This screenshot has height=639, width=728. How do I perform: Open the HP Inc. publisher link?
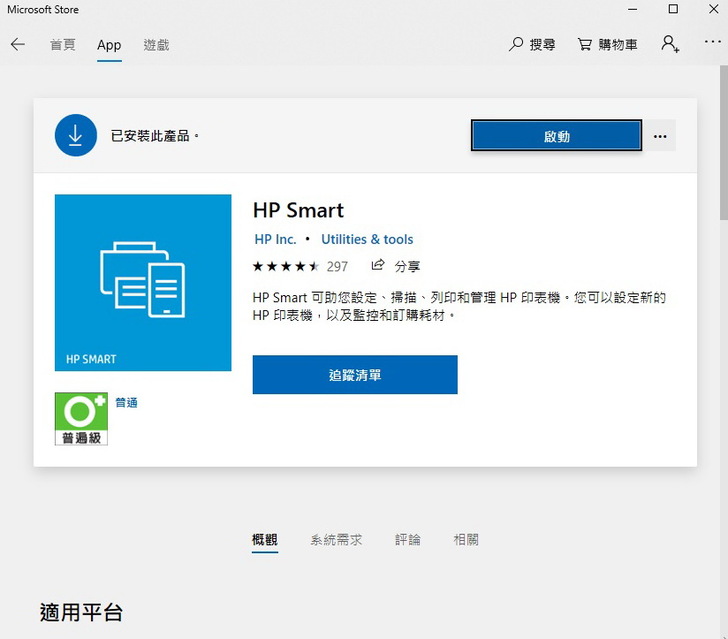[275, 239]
